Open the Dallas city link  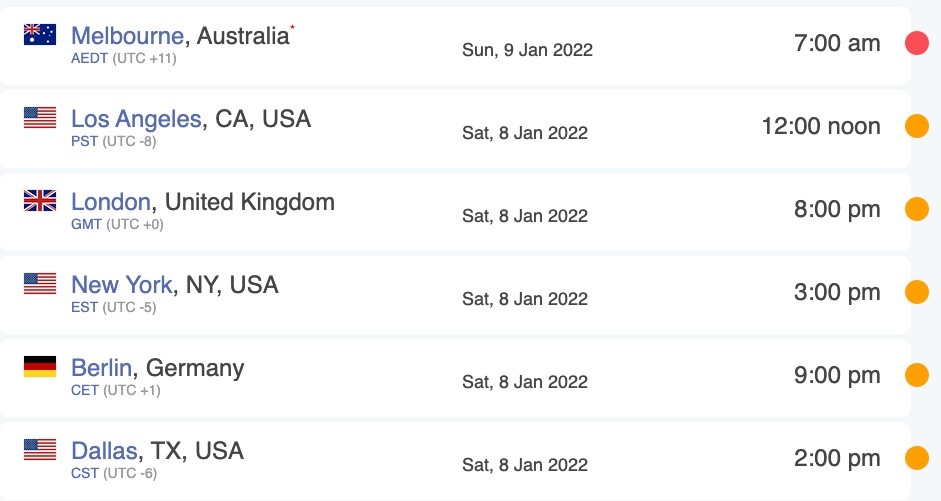104,451
